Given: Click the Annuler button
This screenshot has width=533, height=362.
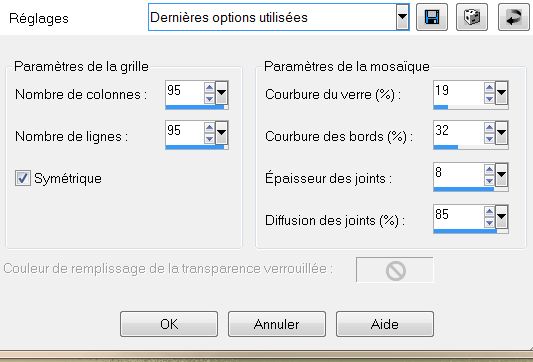Looking at the screenshot, I should click(277, 324).
